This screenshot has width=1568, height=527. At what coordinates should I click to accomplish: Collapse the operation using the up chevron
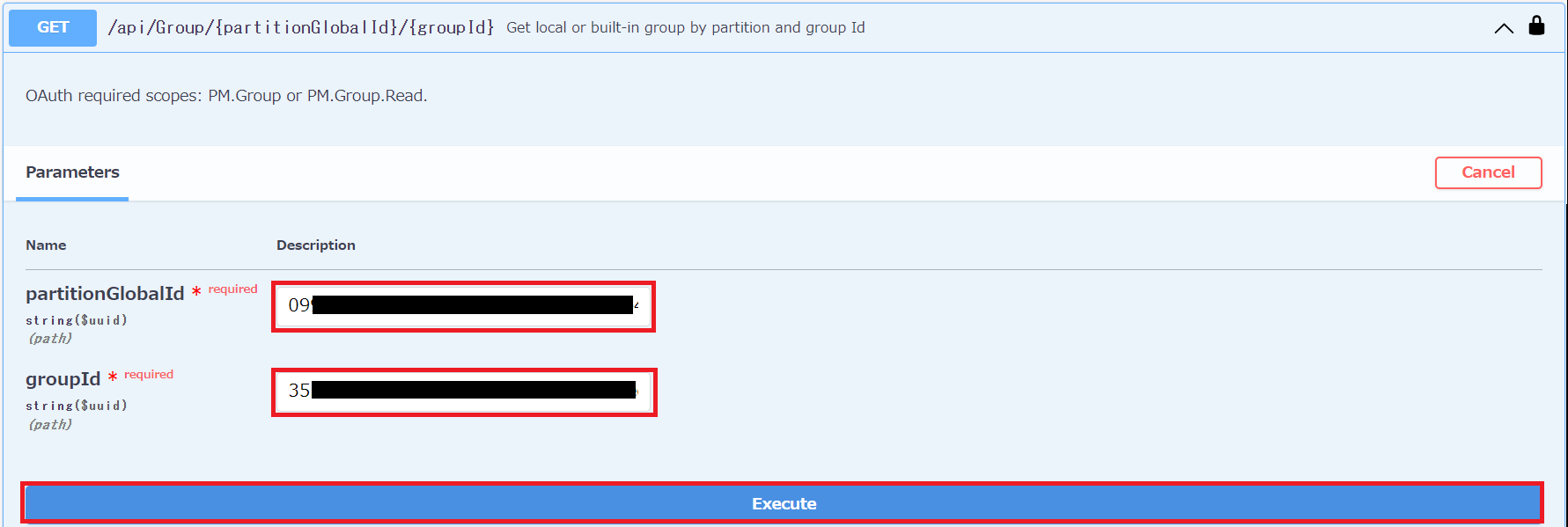pyautogui.click(x=1504, y=28)
